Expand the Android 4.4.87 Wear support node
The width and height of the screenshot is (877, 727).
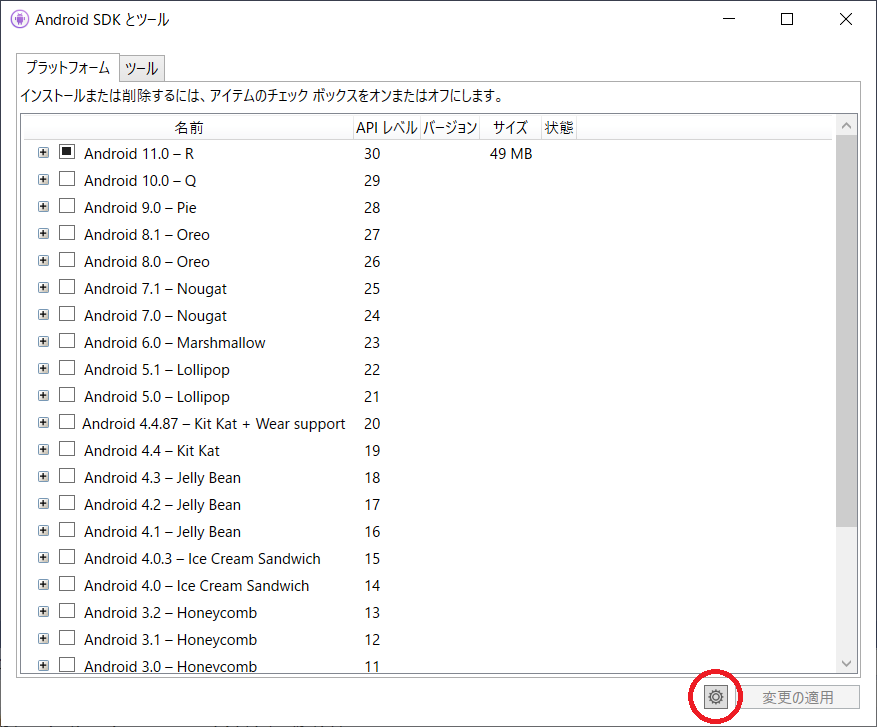coord(43,422)
